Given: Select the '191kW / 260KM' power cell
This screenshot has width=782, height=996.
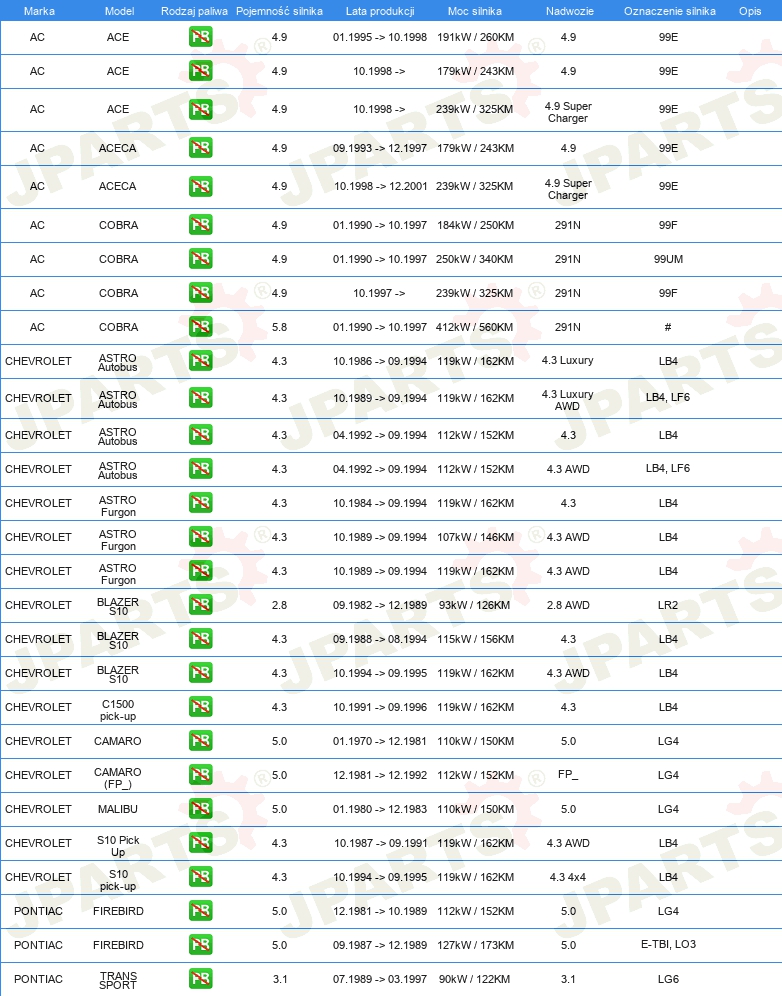Looking at the screenshot, I should 475,37.
